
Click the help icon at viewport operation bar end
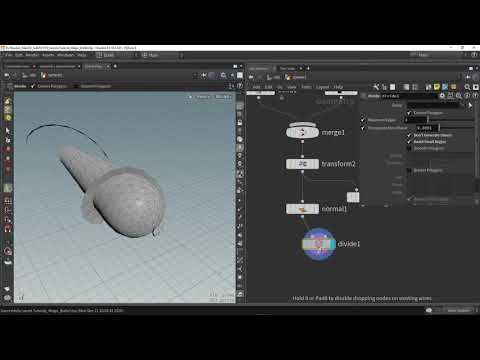[240, 86]
